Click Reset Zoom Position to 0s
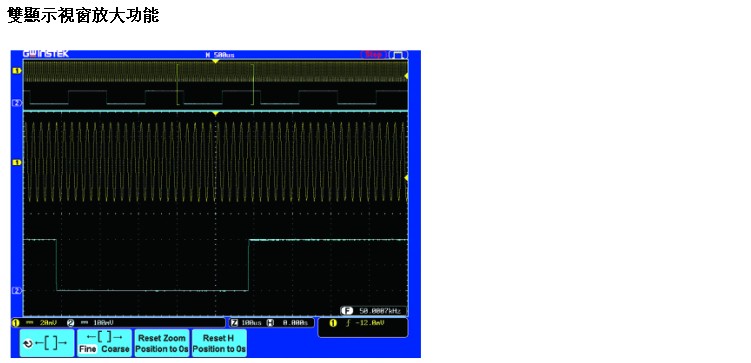Screen dimensions: 751x363 coord(162,343)
